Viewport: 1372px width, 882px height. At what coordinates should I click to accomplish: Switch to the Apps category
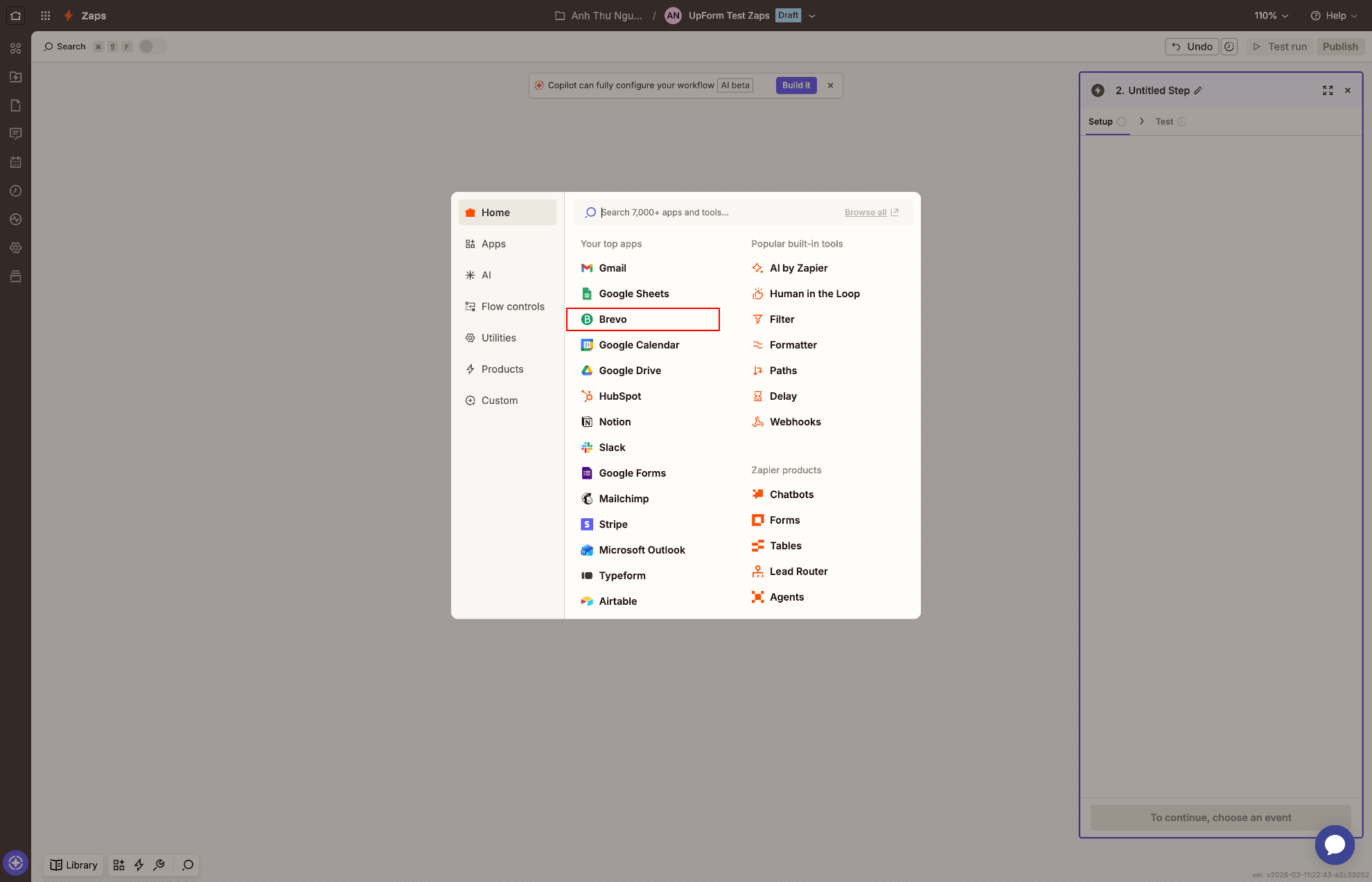[507, 244]
